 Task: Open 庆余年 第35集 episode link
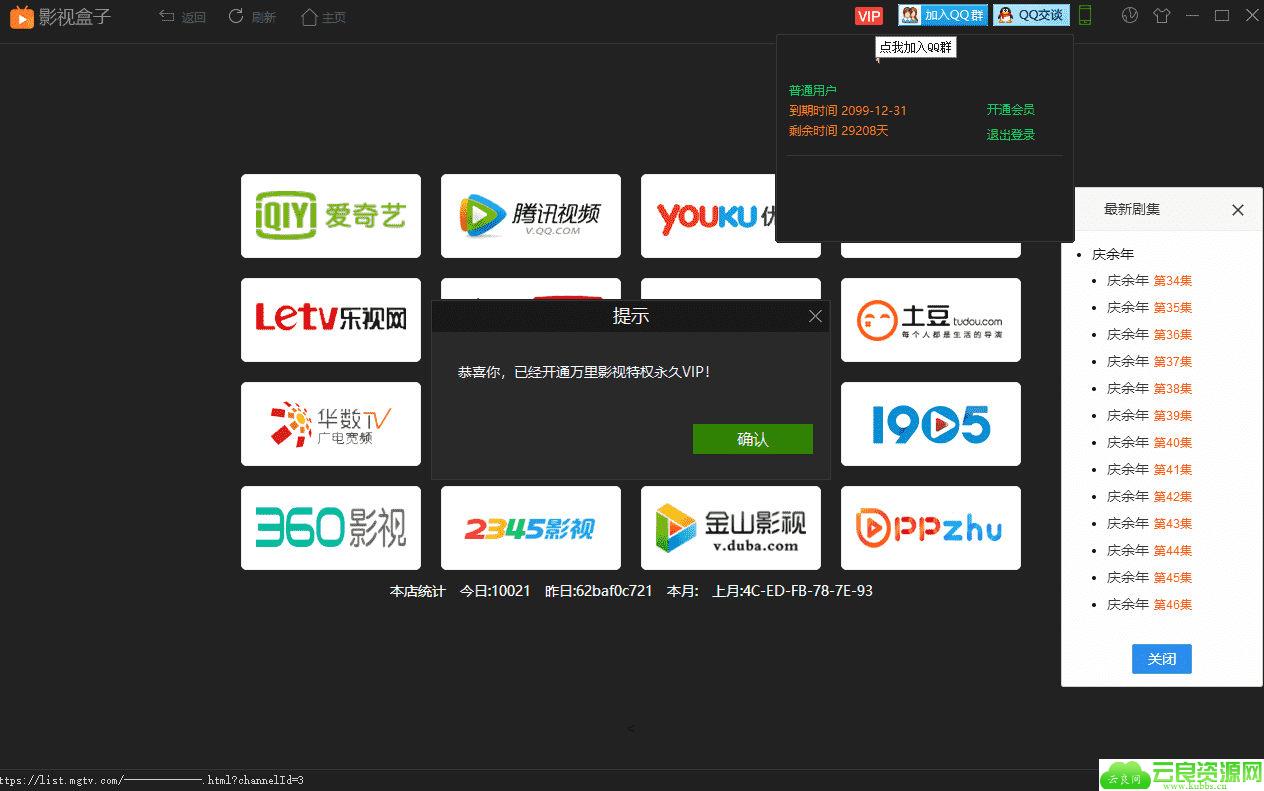click(x=1149, y=308)
